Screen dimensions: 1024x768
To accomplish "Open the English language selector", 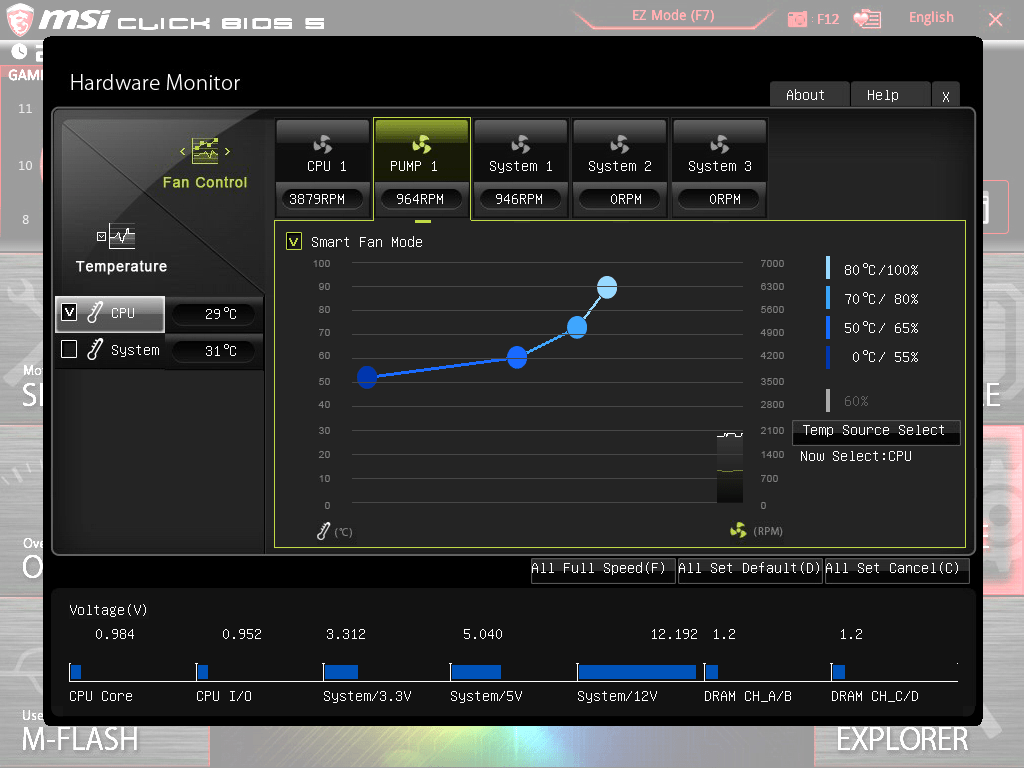I will (931, 17).
